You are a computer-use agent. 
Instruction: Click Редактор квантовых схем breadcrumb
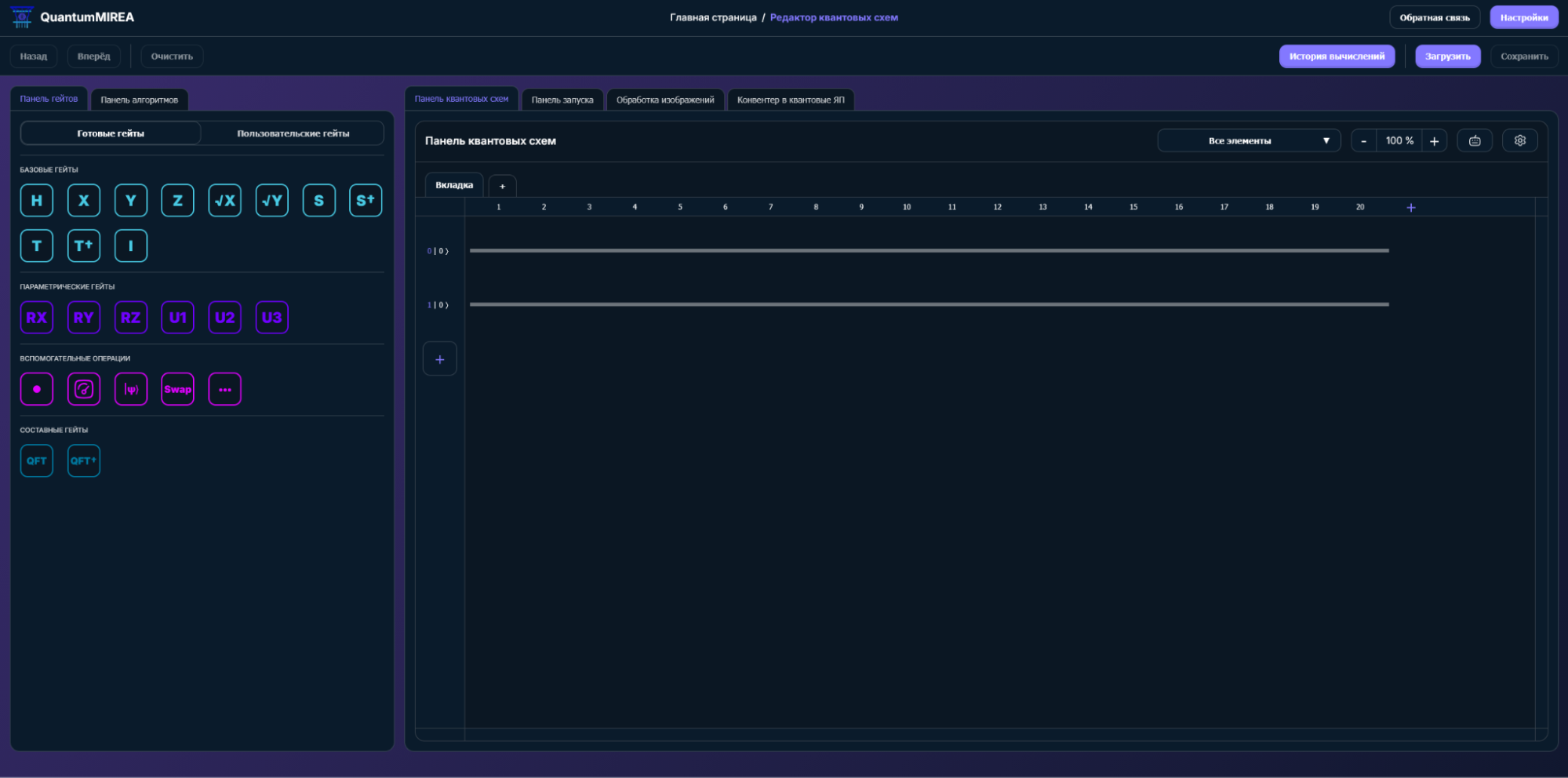pos(834,17)
